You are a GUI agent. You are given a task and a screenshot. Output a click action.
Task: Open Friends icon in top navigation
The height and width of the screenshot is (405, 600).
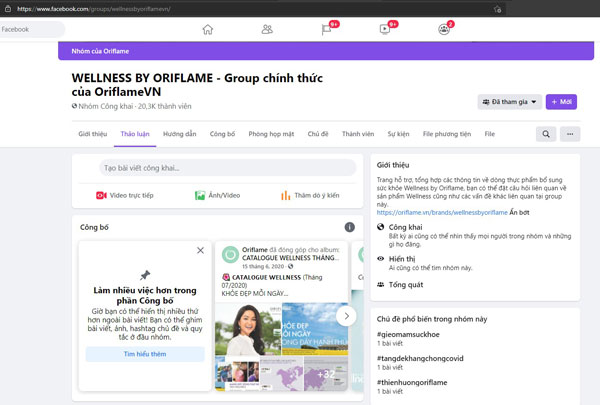click(x=267, y=29)
